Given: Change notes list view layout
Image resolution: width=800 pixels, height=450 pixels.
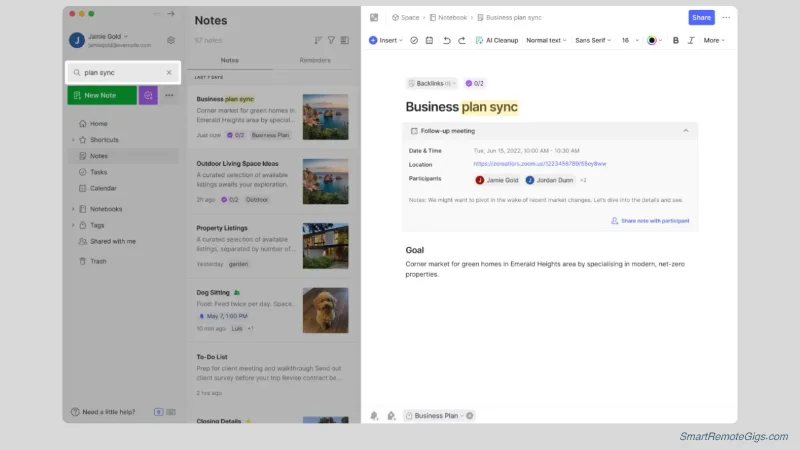Looking at the screenshot, I should [x=345, y=40].
